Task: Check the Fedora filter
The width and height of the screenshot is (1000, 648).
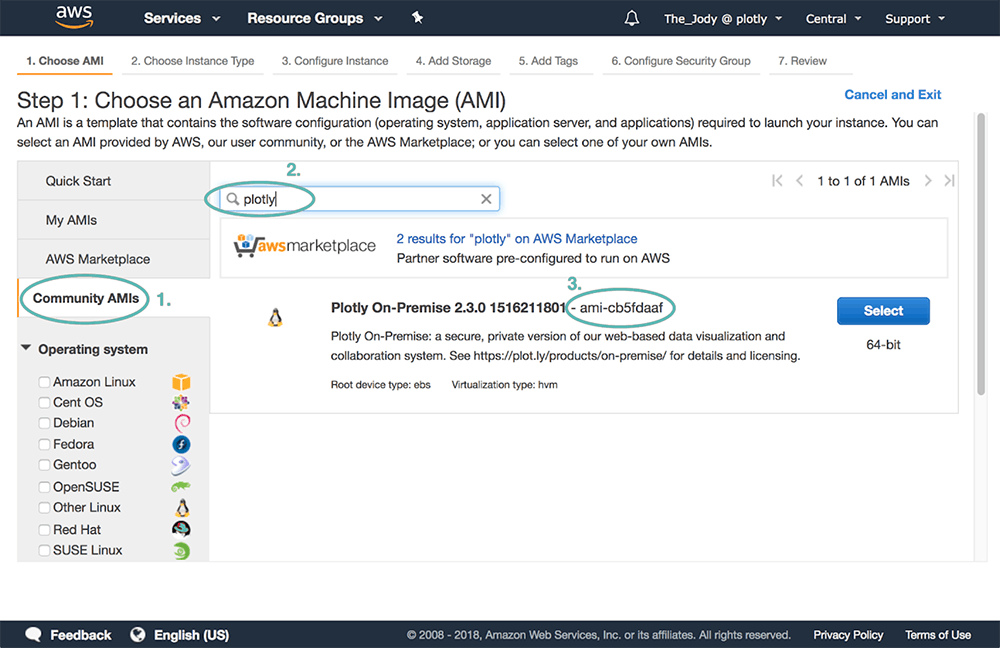Action: 44,444
